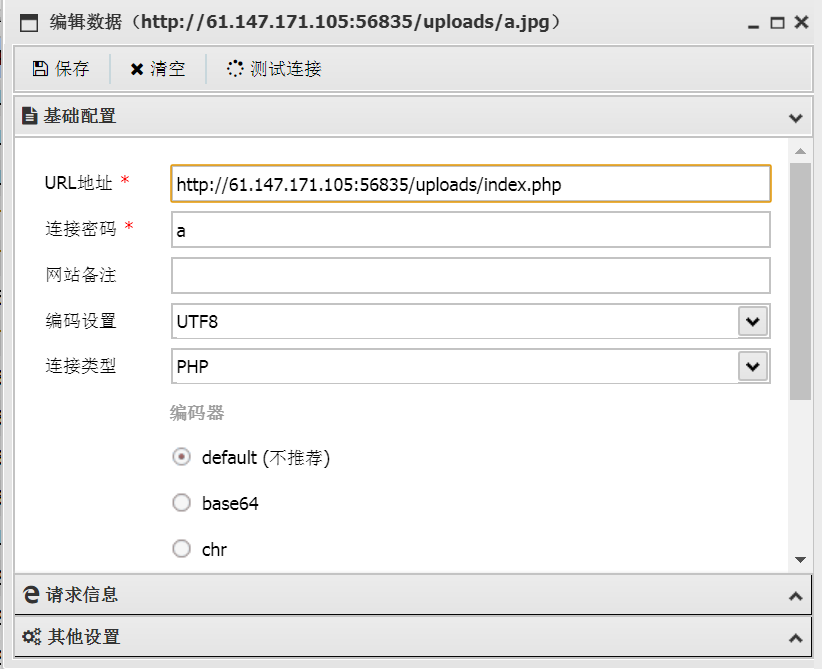Click the 测试连接 button label
The width and height of the screenshot is (822, 669).
point(286,69)
